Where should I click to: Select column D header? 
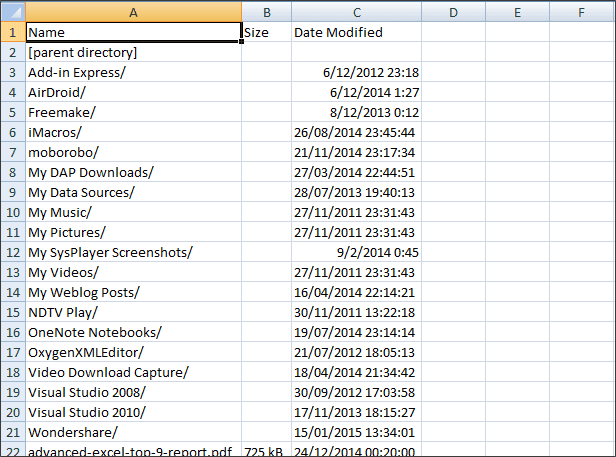click(453, 12)
